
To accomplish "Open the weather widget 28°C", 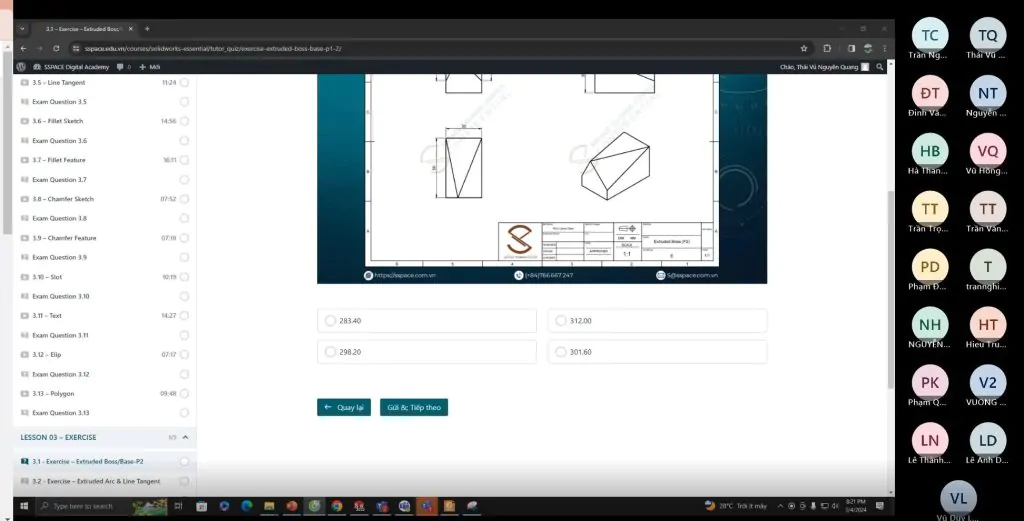I will 735,506.
